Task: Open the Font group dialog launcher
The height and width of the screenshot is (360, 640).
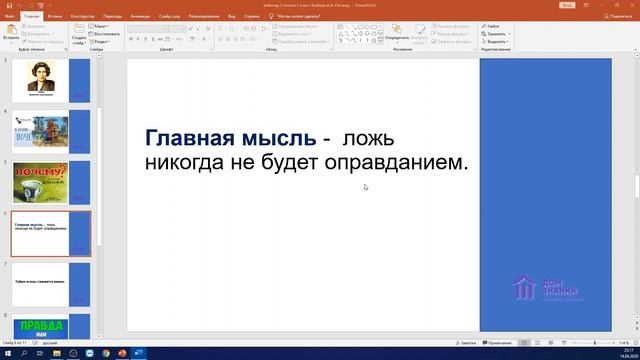Action: tap(212, 49)
